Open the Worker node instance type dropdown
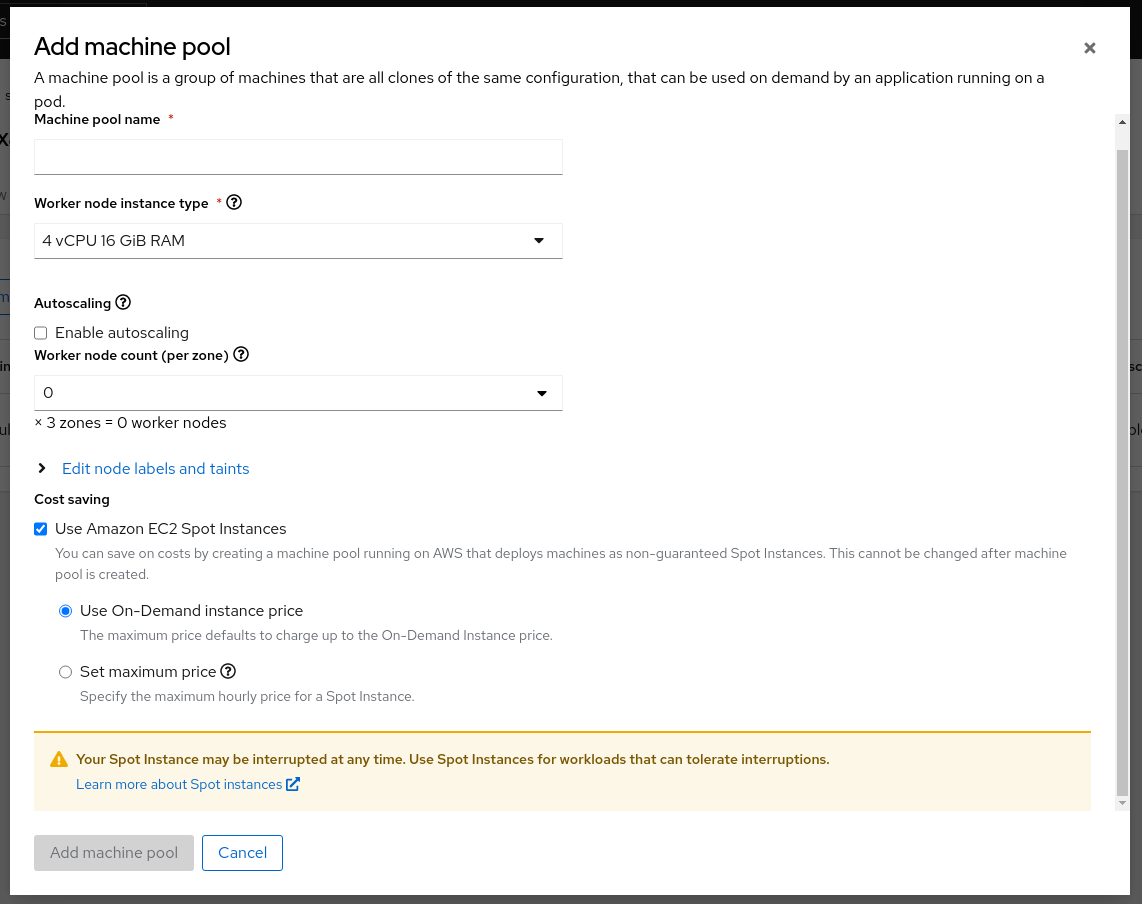 click(x=298, y=241)
